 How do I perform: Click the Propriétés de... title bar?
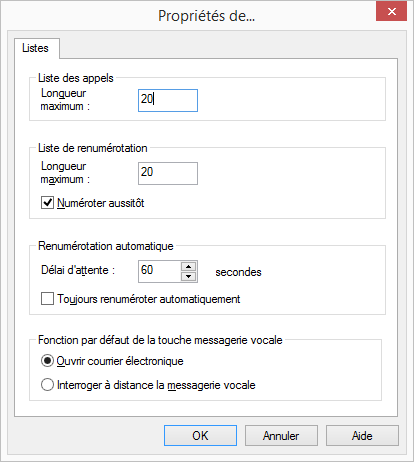(188, 16)
